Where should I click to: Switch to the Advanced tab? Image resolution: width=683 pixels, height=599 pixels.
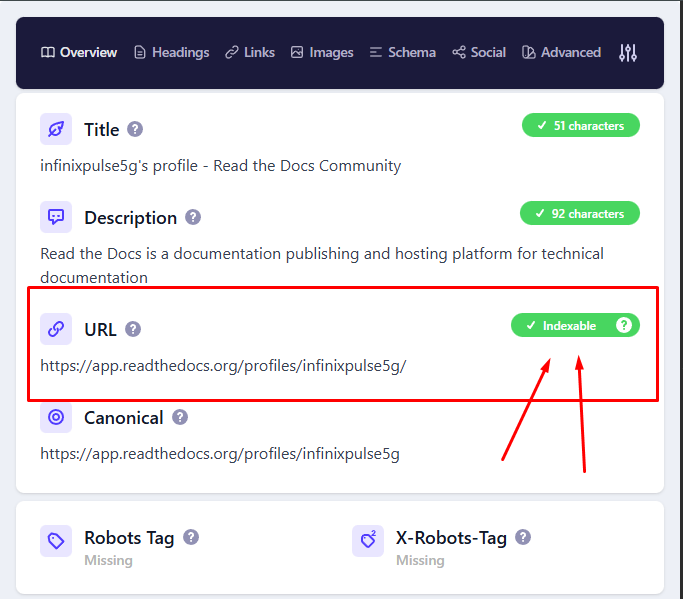(562, 53)
